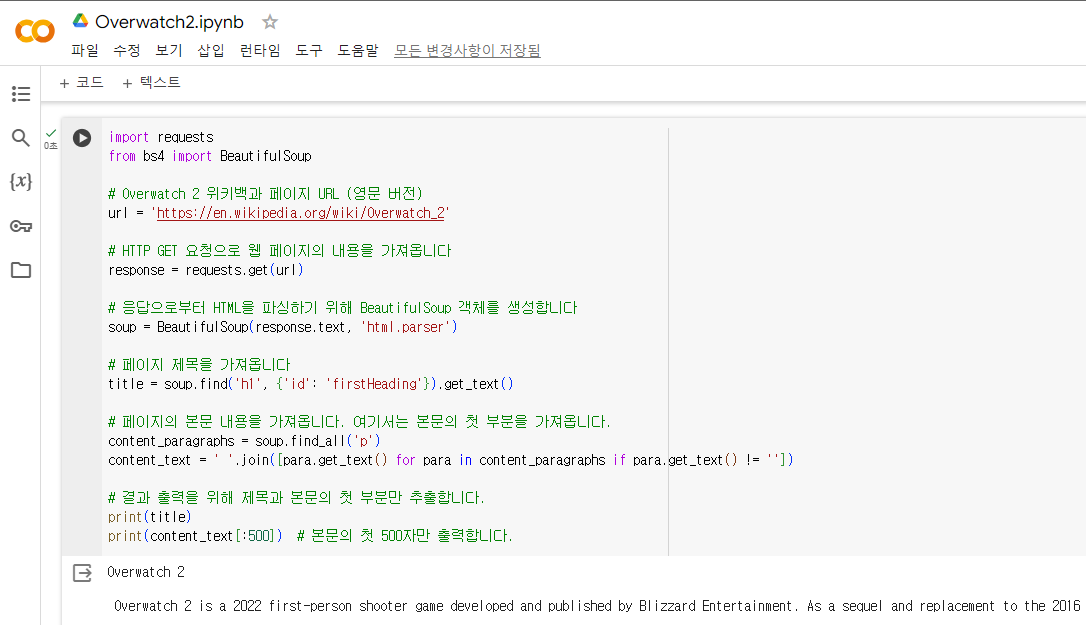Viewport: 1086px width, 625px height.
Task: Click the 'title = soup.find' code line
Action: (311, 383)
